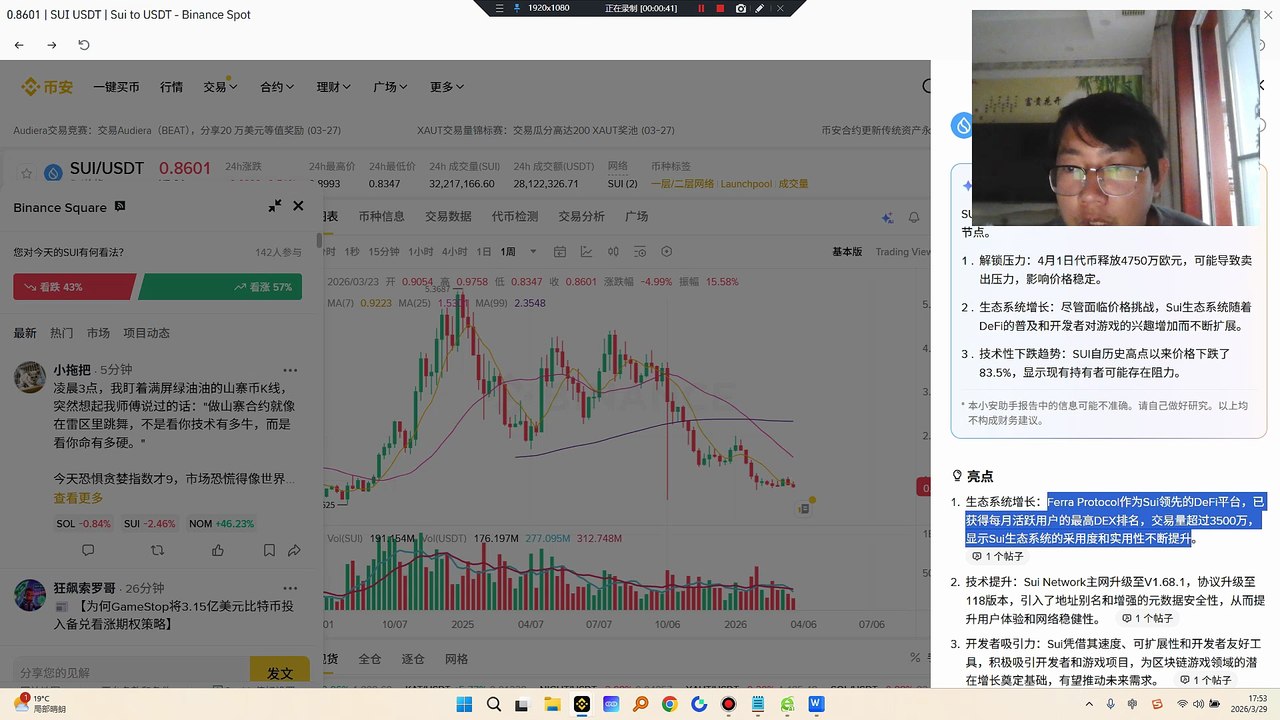
Task: Bookmark the 小拖把 post
Action: tap(269, 550)
